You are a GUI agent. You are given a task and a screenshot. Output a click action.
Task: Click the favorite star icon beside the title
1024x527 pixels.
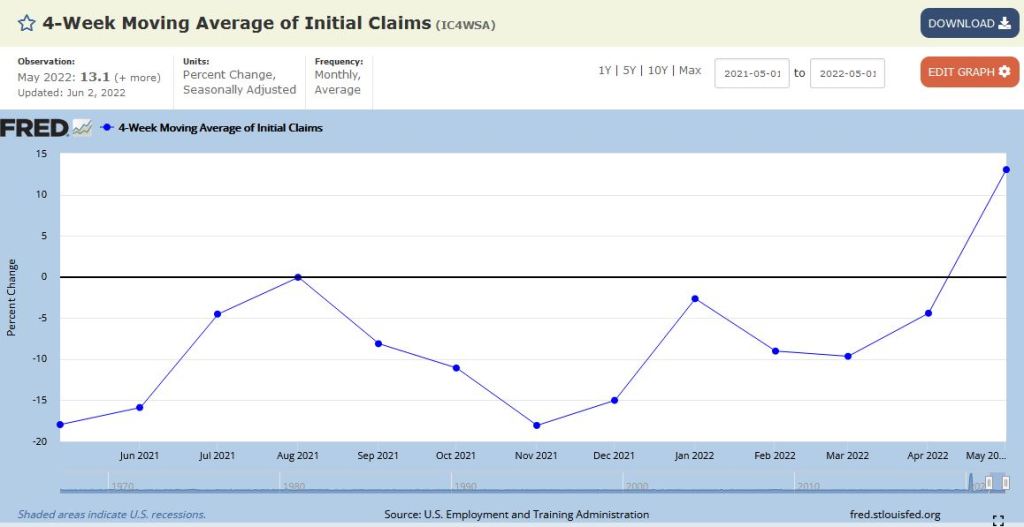tap(27, 22)
